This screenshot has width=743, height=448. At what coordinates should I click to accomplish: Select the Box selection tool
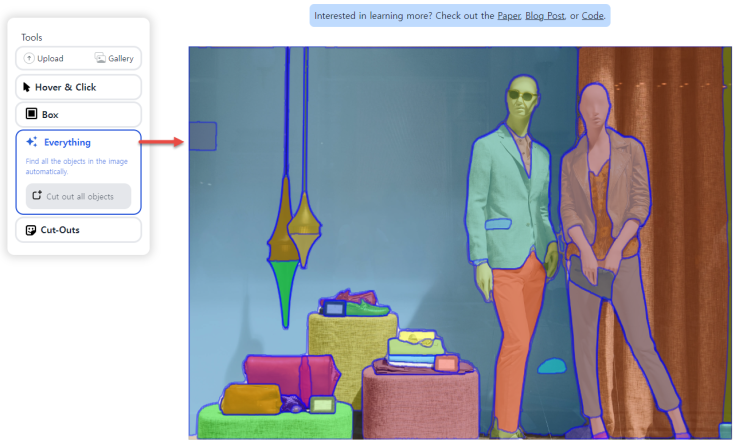point(79,115)
